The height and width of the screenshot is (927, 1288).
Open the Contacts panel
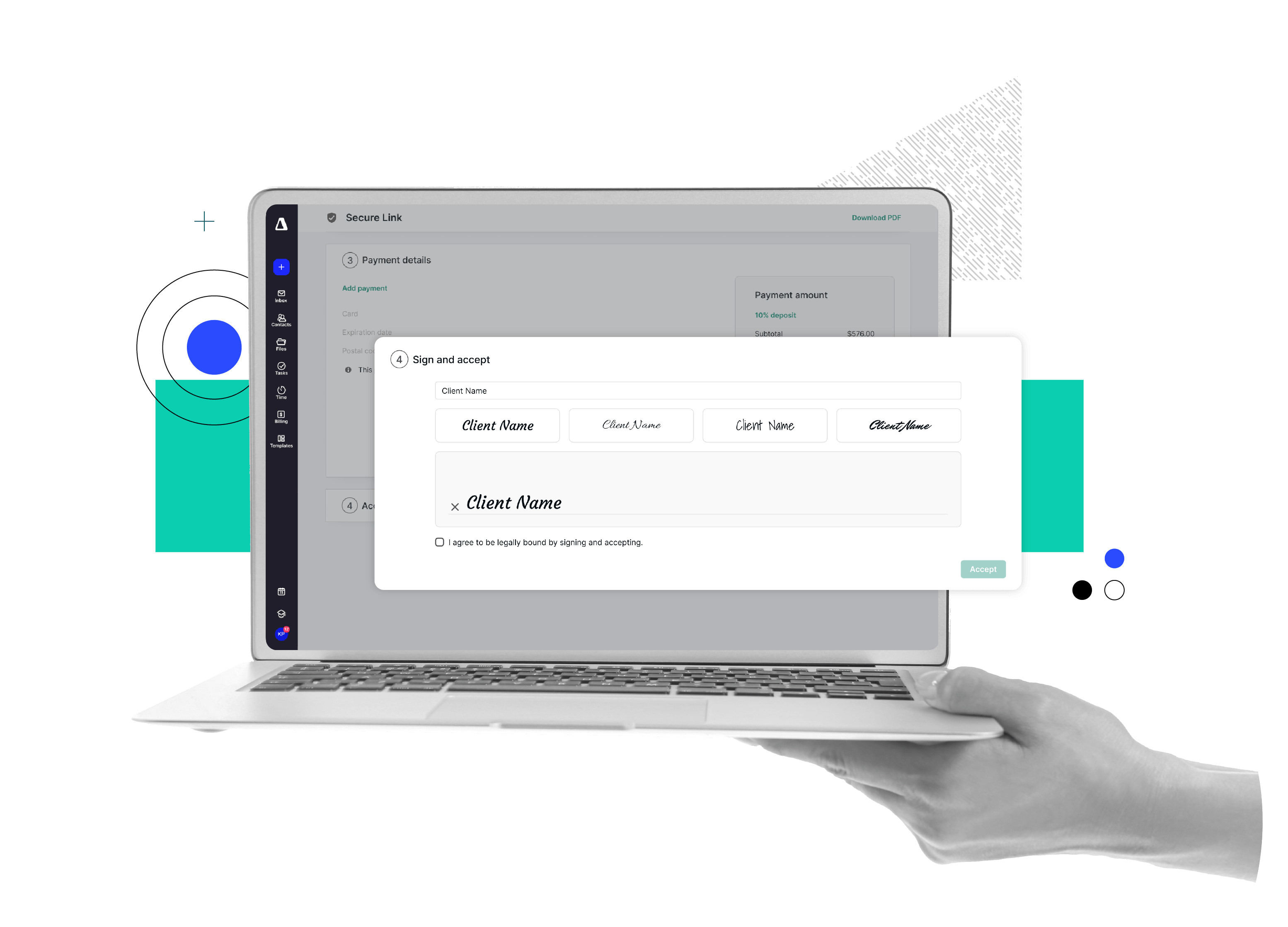point(284,321)
